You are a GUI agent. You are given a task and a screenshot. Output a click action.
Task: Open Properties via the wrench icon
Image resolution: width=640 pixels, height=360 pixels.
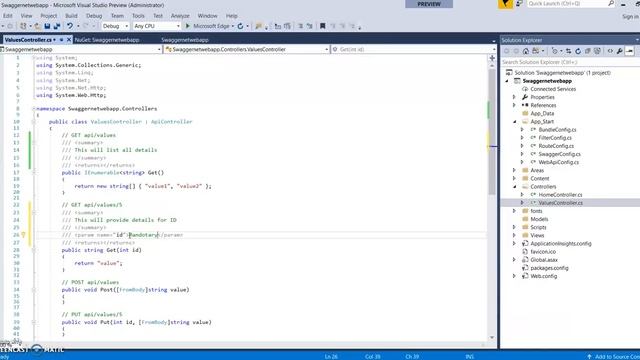pos(620,51)
